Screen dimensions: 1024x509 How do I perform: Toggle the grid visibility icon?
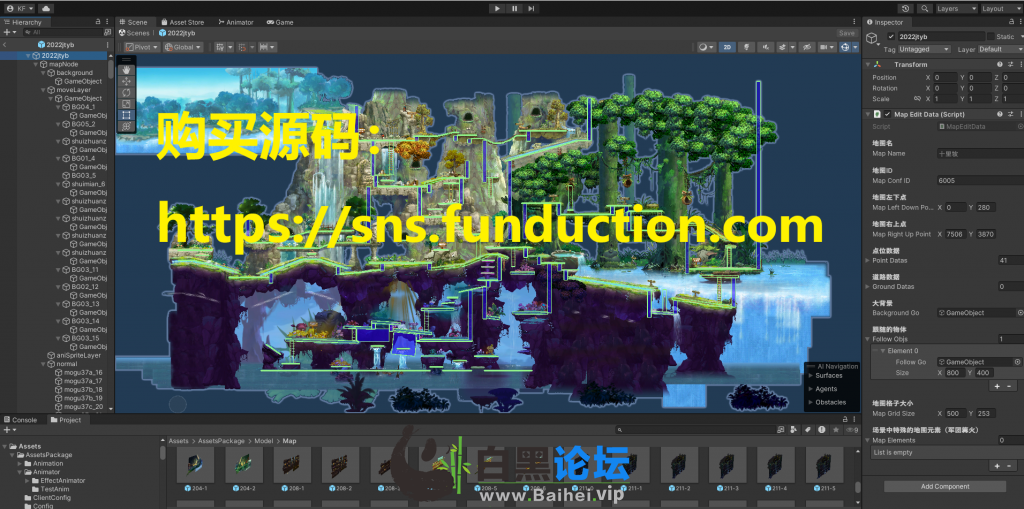point(220,47)
